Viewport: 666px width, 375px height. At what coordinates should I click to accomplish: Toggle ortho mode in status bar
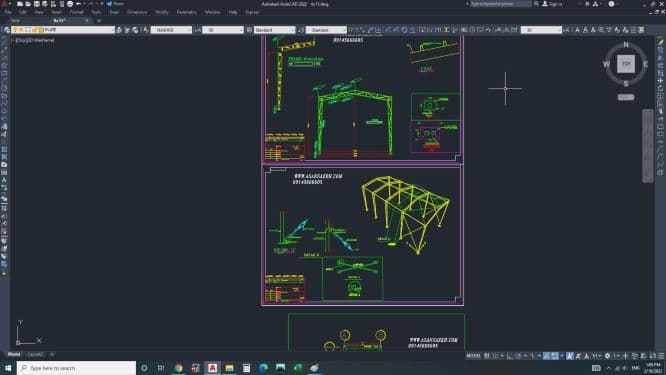point(510,356)
